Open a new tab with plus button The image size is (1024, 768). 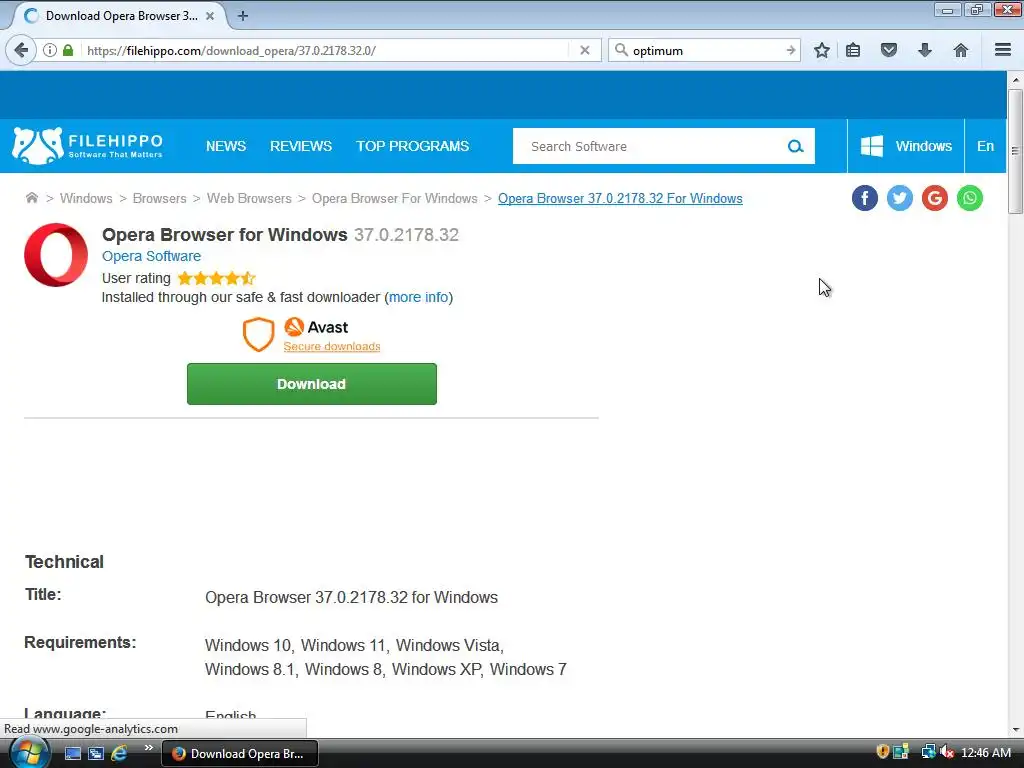pos(243,16)
